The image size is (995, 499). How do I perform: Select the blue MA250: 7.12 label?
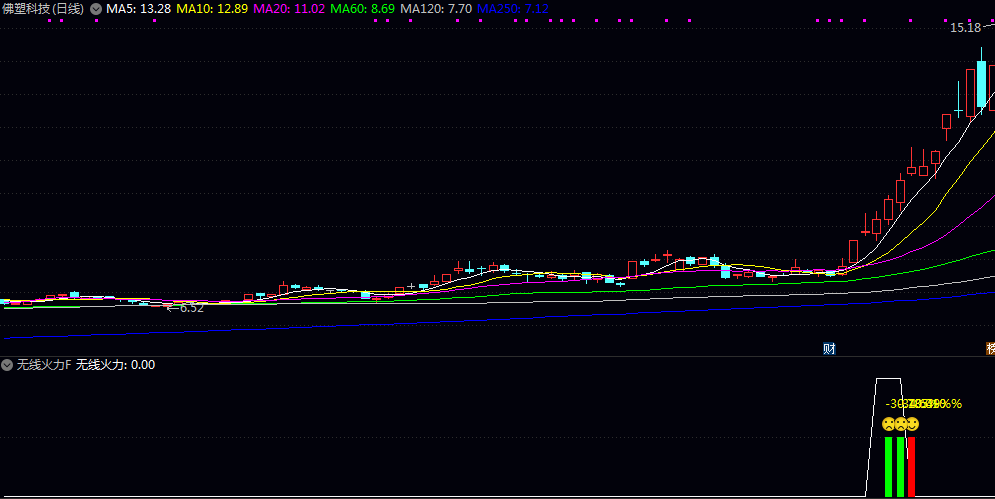tap(513, 9)
